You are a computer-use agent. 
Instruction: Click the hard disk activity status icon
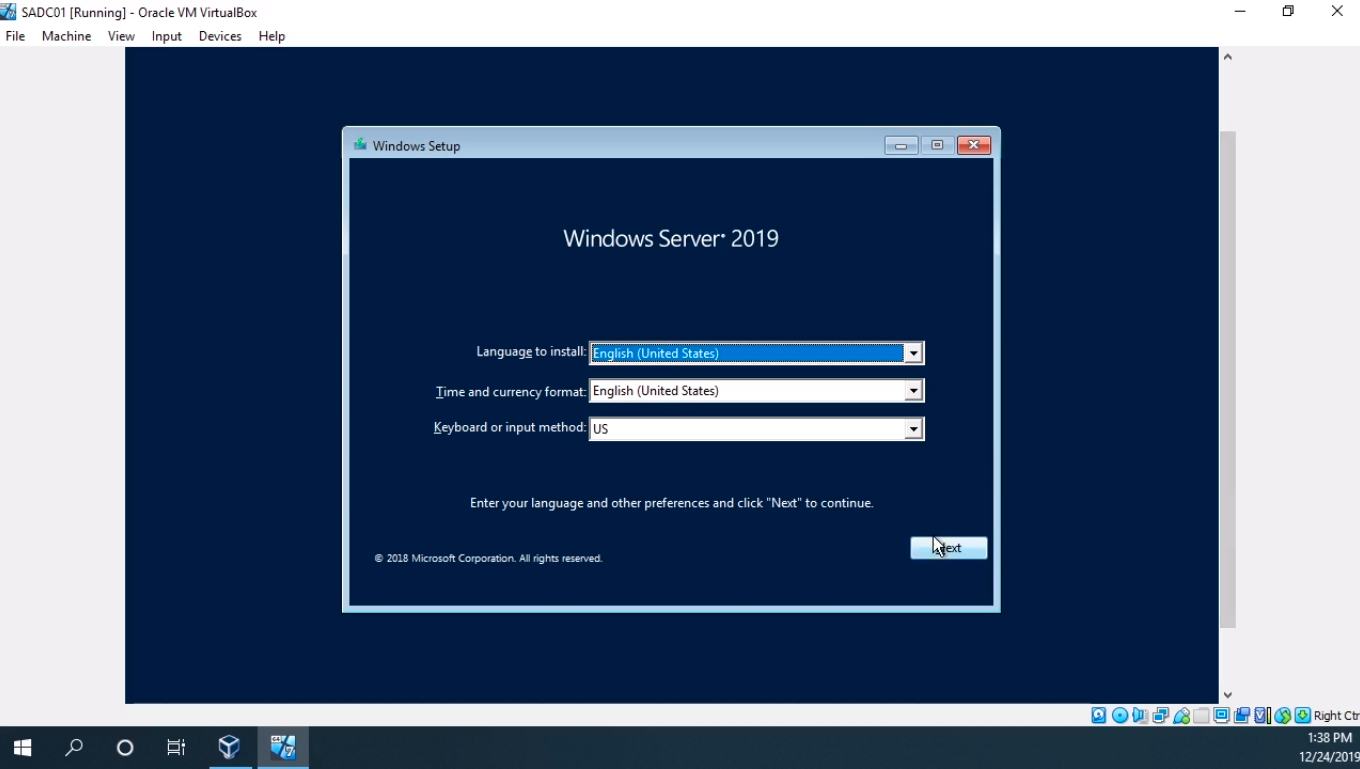[x=1099, y=715]
